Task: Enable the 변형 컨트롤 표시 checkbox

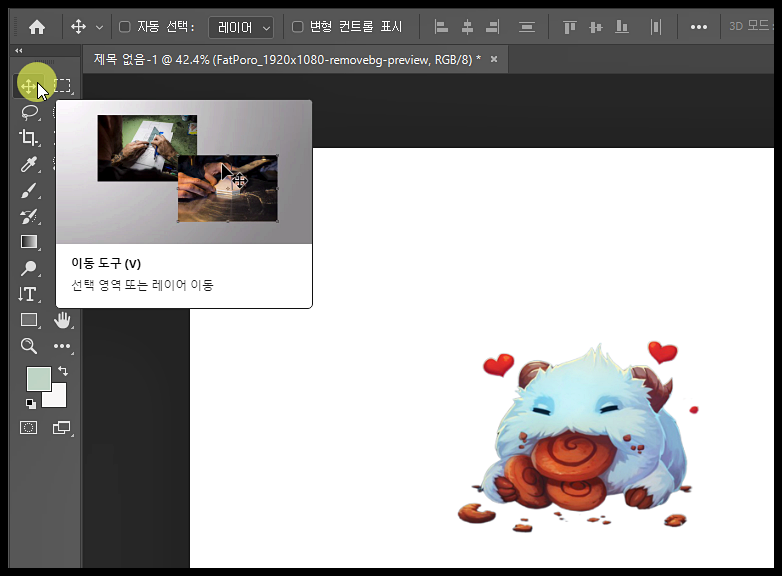Action: click(297, 26)
